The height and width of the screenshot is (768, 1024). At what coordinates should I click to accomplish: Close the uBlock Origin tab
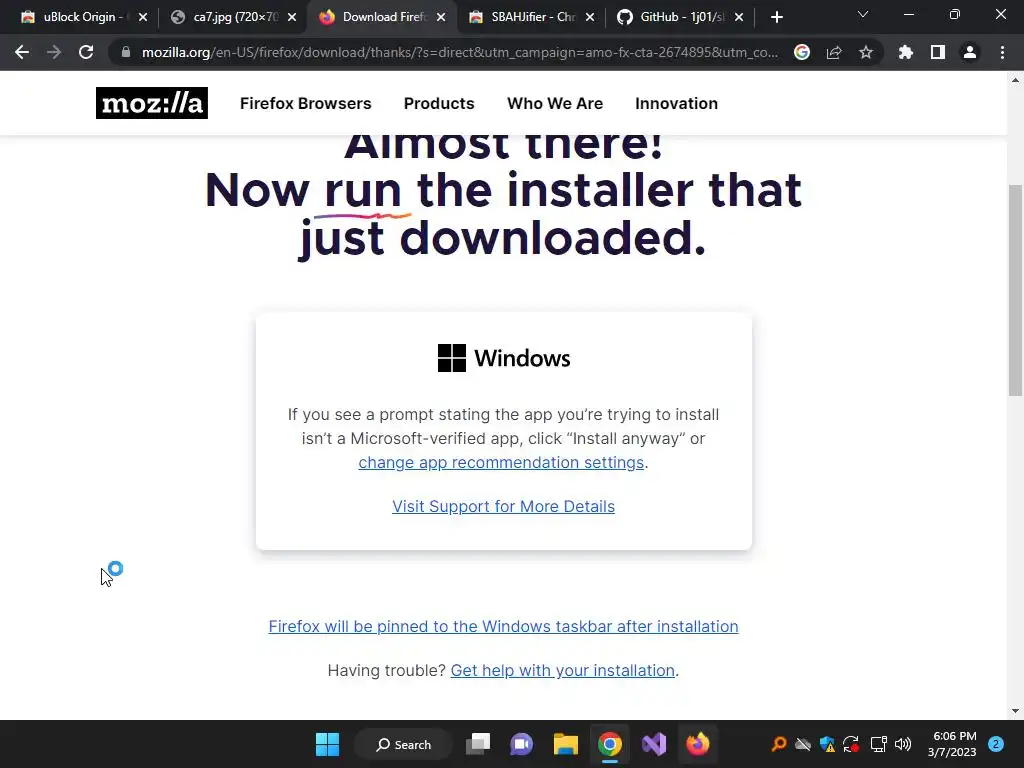[143, 17]
